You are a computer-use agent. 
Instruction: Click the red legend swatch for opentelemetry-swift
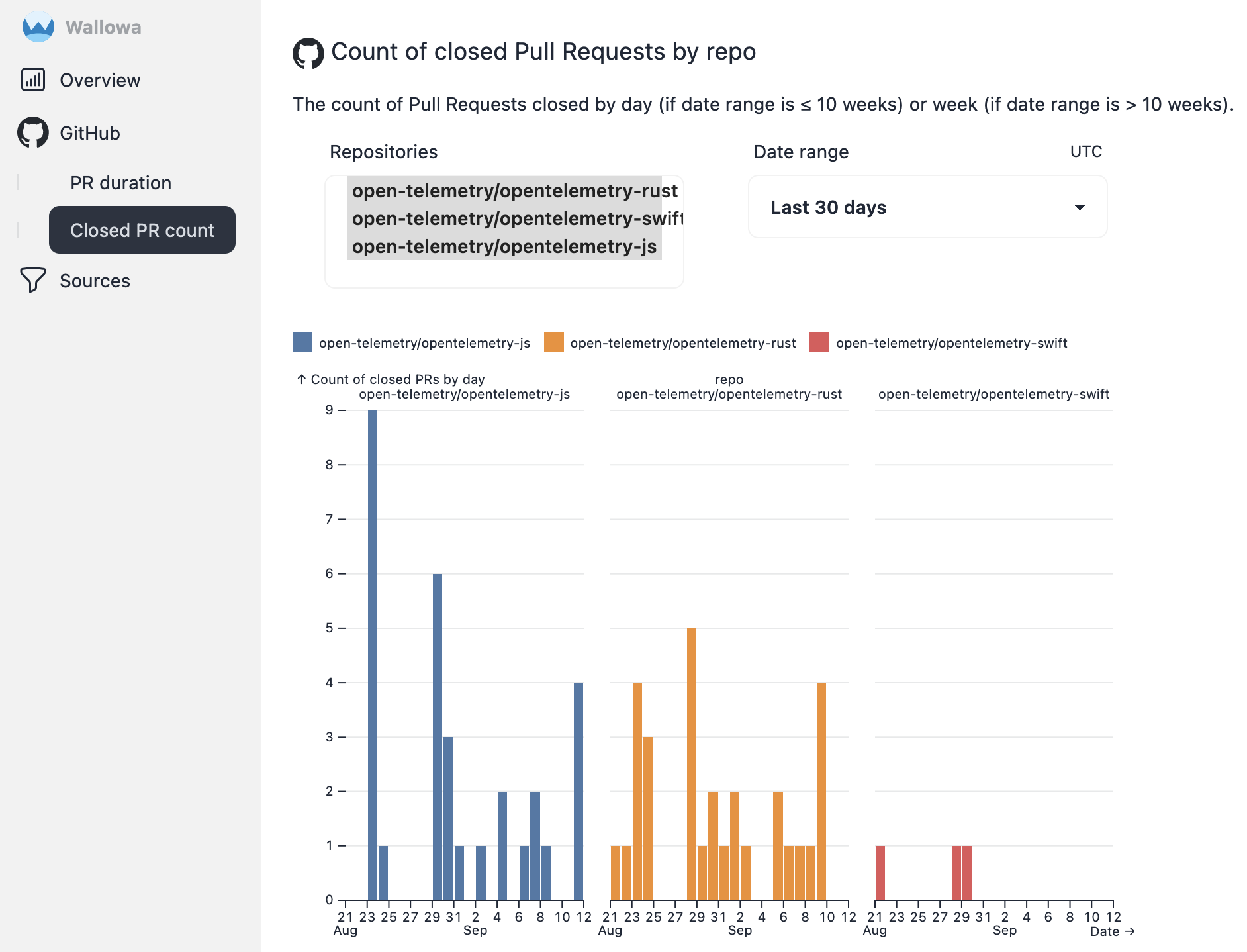click(818, 342)
